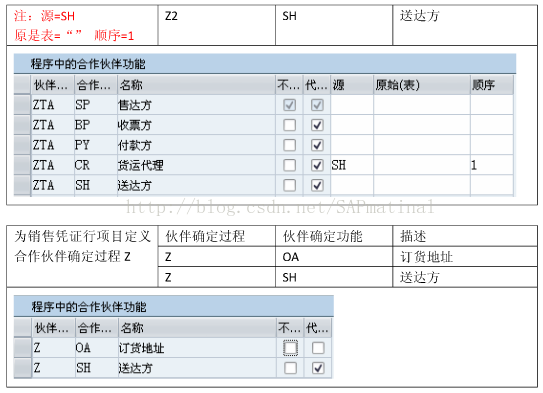This screenshot has width=543, height=393.
Task: Select the row selector for Z SH row
Action: tap(23, 368)
